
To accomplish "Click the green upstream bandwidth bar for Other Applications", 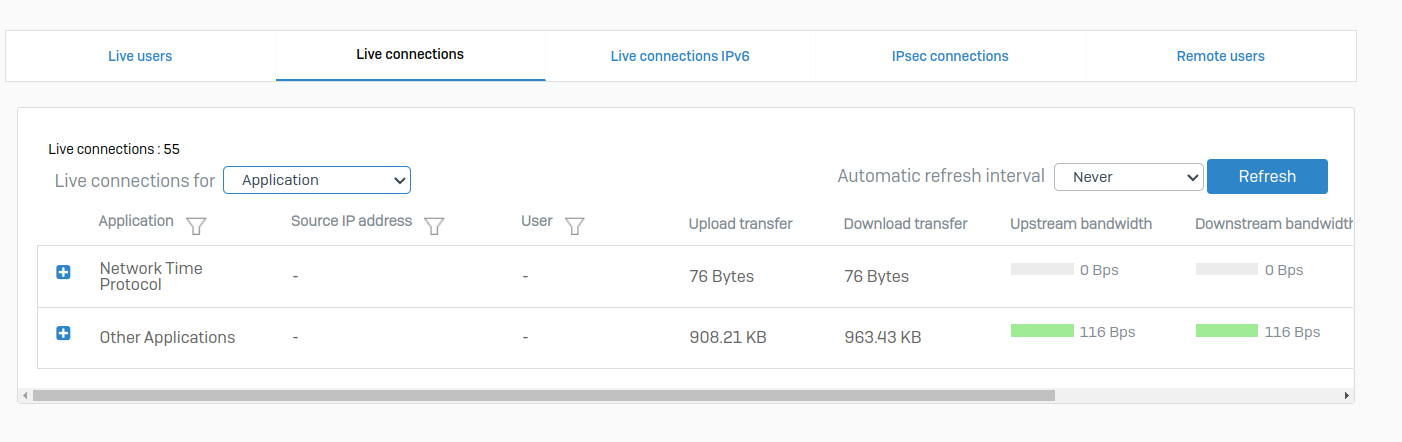I will (1042, 331).
